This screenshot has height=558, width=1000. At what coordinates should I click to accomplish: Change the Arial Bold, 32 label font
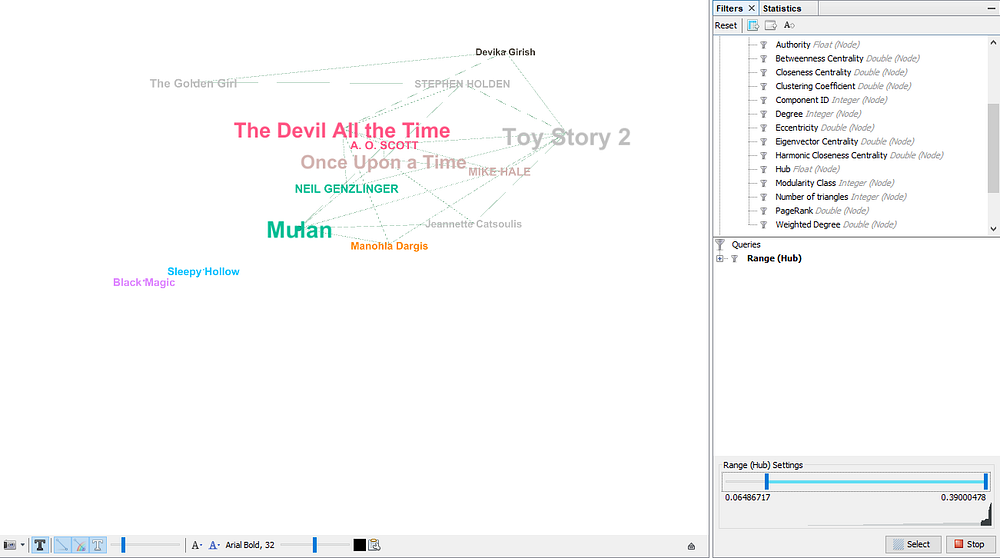pos(250,545)
